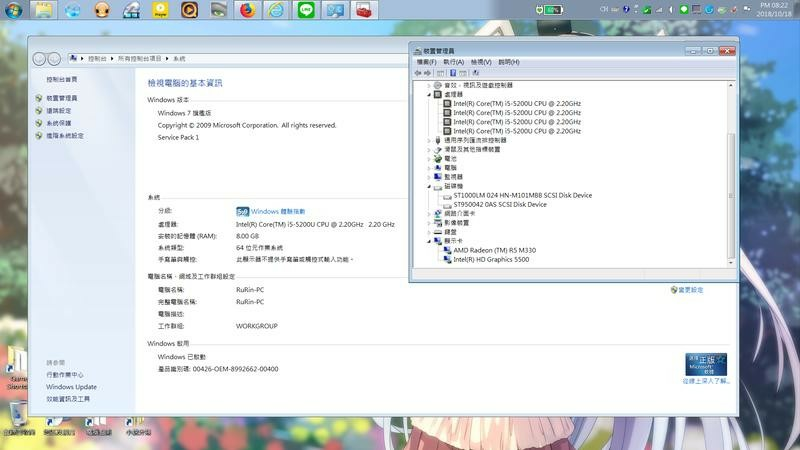Expand the Network adapters (網路介面卡) node
800x450 pixels.
(x=429, y=213)
